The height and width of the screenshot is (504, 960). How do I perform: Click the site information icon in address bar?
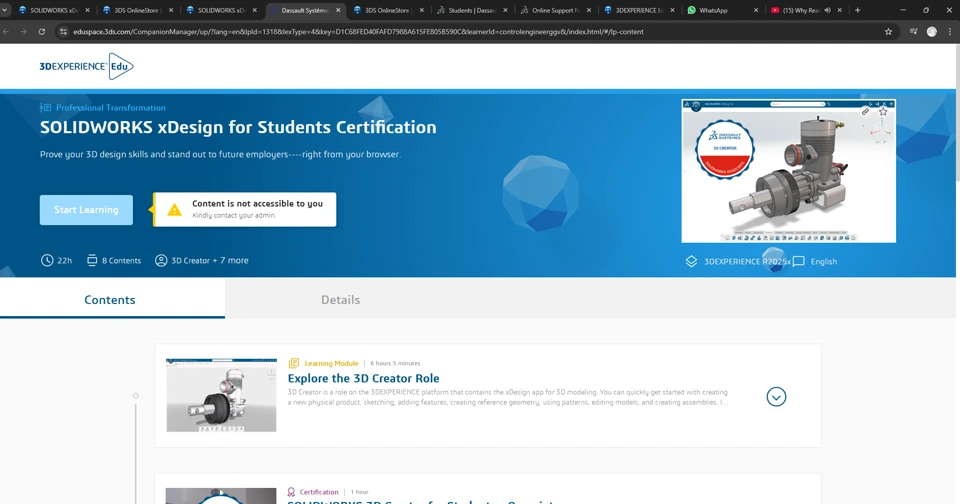pyautogui.click(x=63, y=32)
